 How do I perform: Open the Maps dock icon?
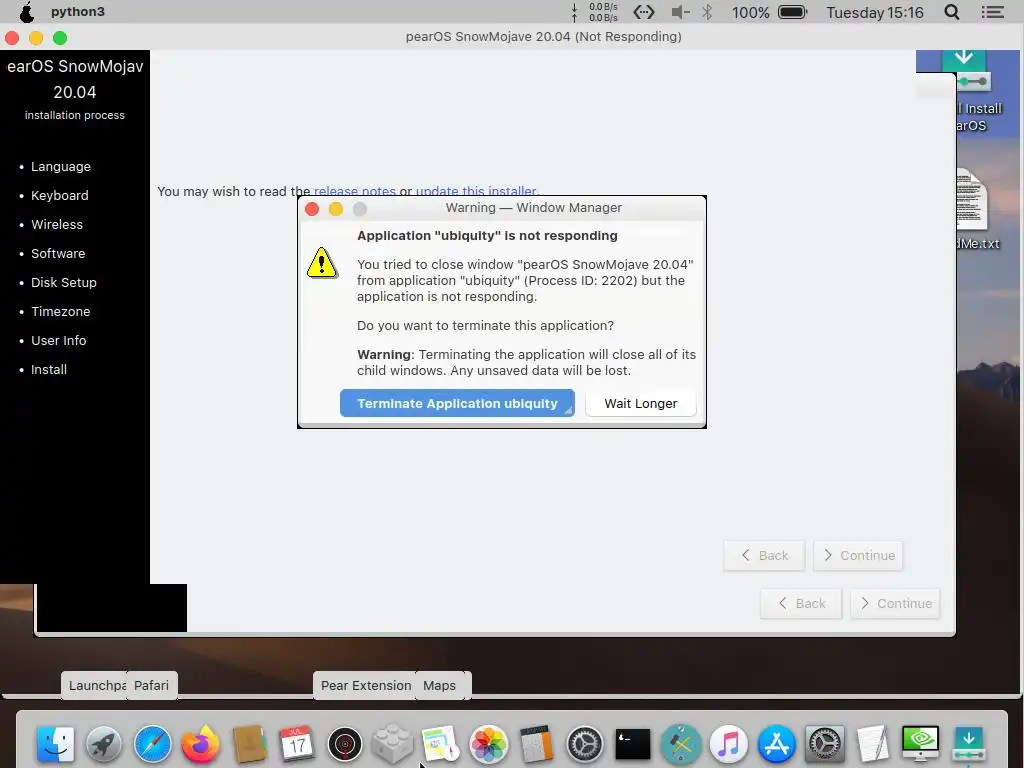[441, 743]
